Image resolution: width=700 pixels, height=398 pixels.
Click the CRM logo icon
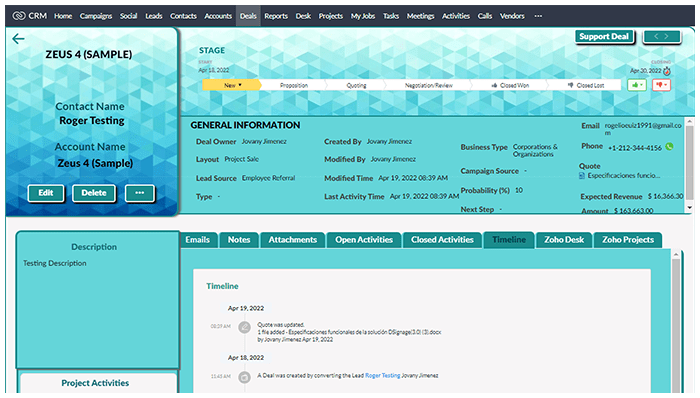19,16
